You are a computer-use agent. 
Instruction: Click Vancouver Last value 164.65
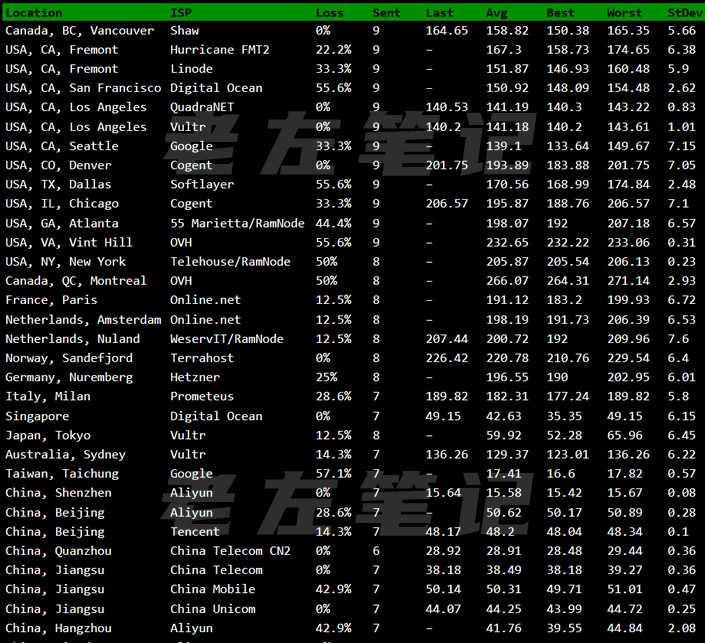point(447,31)
